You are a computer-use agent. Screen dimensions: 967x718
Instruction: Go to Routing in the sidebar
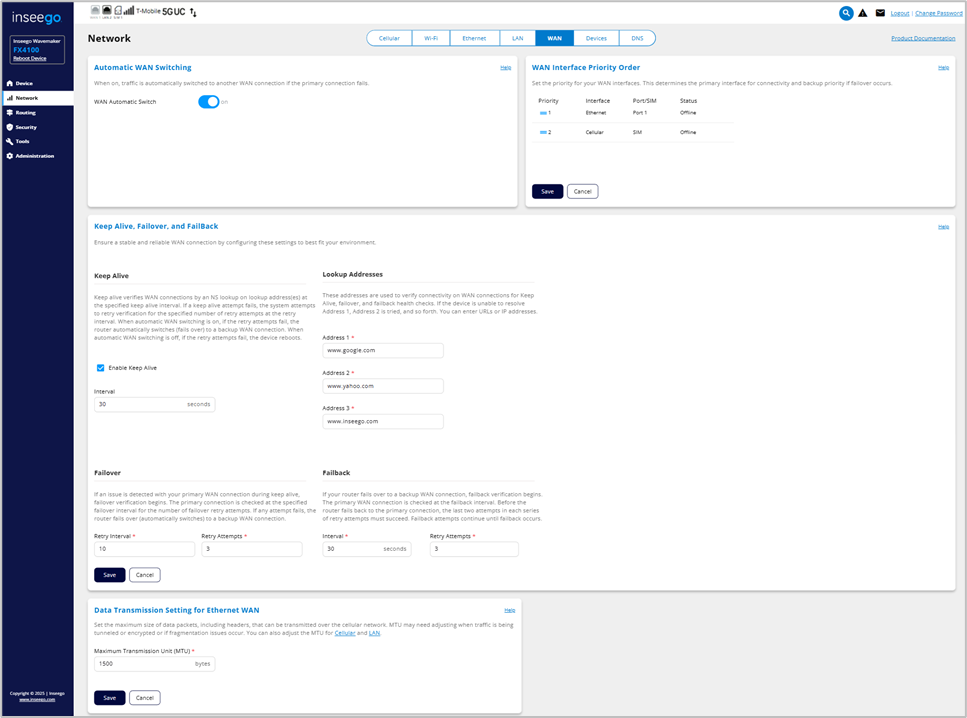(26, 113)
